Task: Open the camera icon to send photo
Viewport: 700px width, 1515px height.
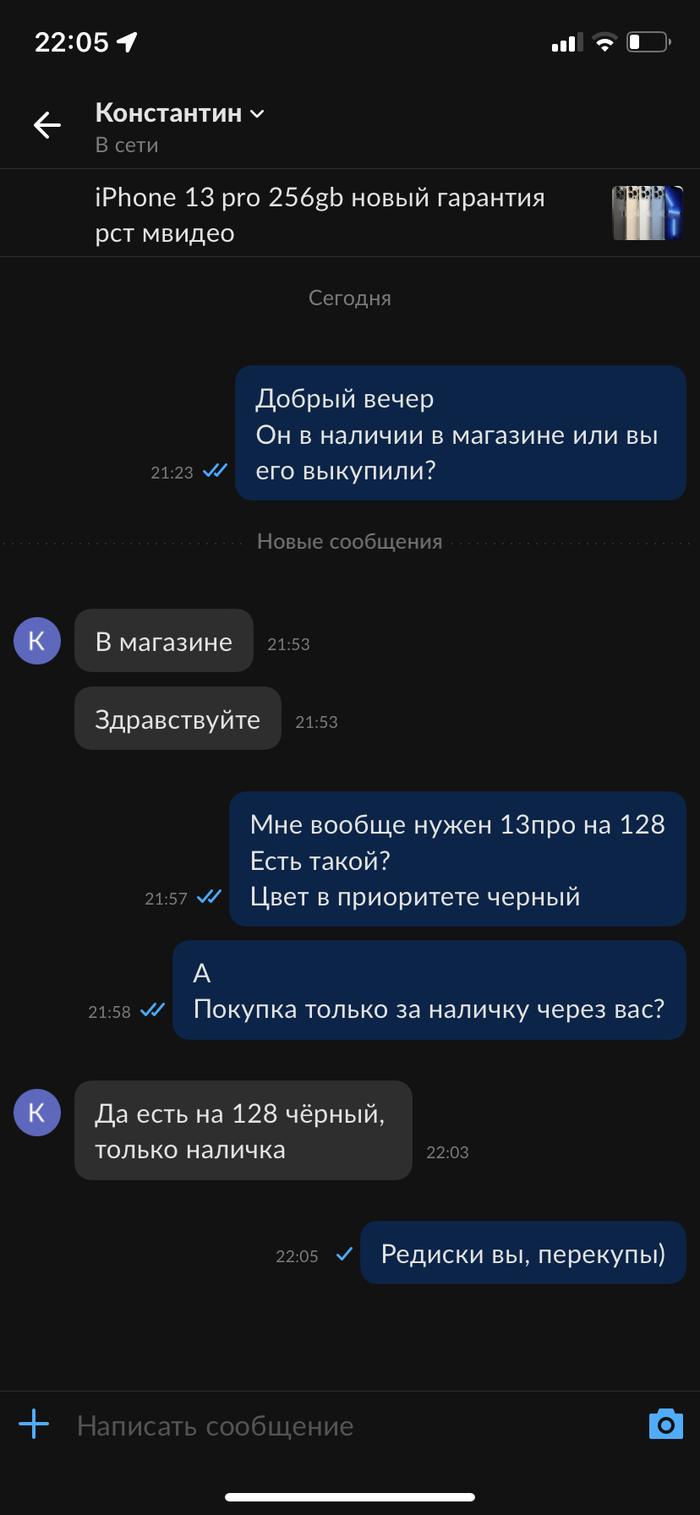Action: (x=665, y=1424)
